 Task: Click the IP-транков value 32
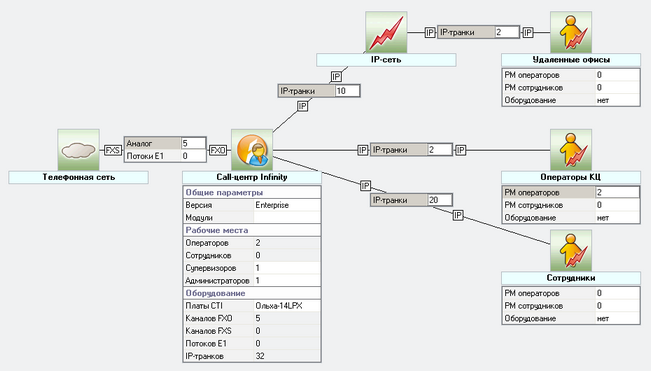tap(286, 356)
